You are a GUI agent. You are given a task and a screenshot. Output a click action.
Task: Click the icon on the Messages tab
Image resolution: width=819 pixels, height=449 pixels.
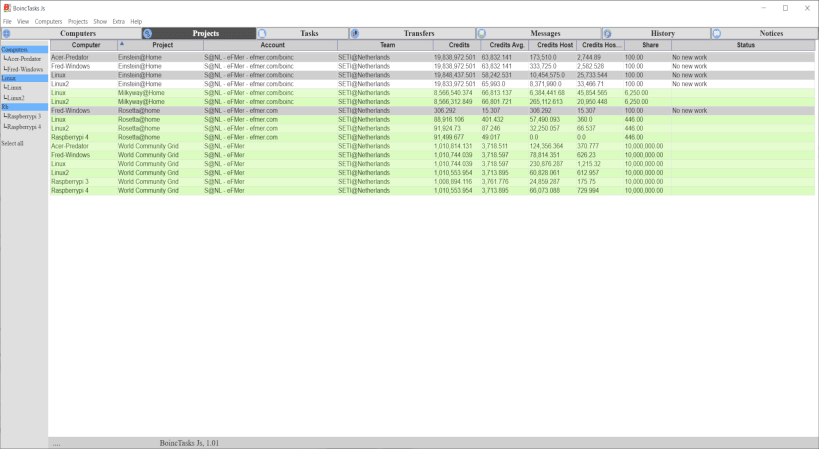[x=482, y=33]
